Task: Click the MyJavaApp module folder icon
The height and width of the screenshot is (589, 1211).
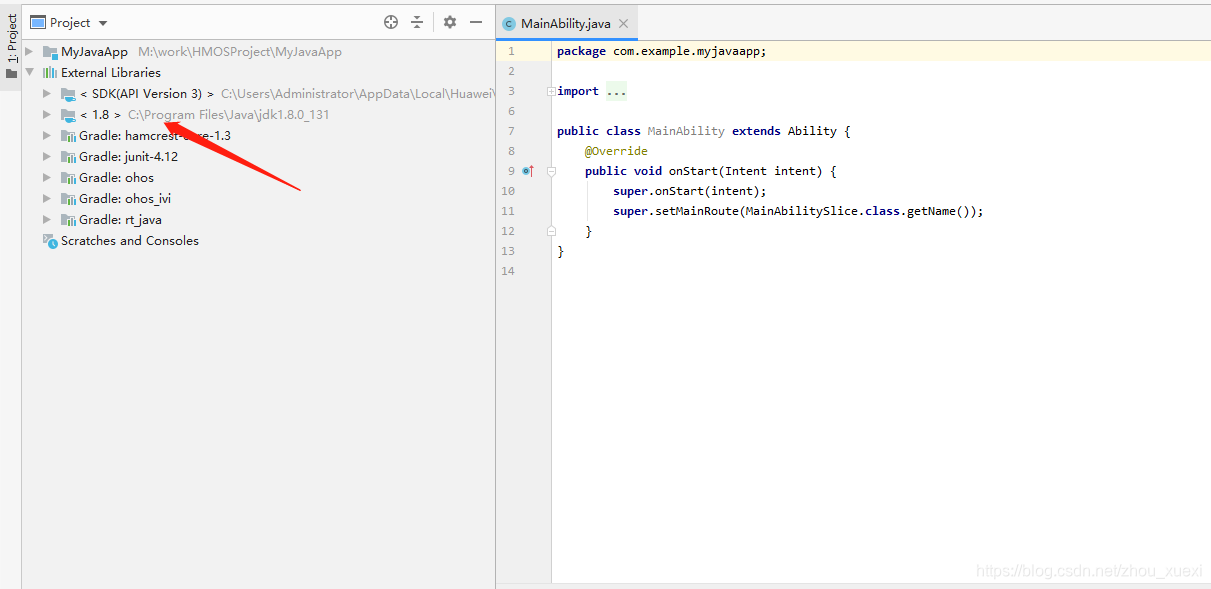Action: tap(50, 51)
